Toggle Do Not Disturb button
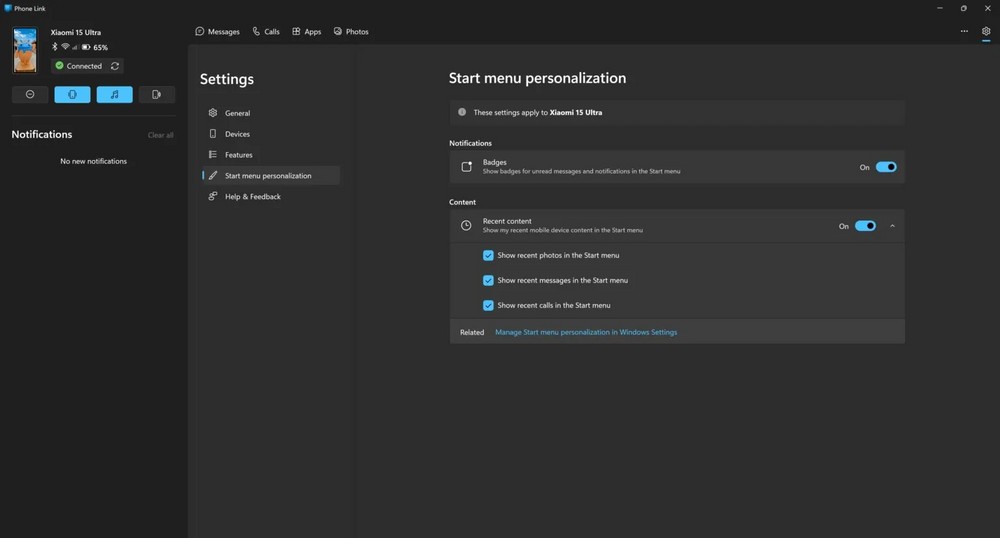The height and width of the screenshot is (538, 1000). [30, 95]
